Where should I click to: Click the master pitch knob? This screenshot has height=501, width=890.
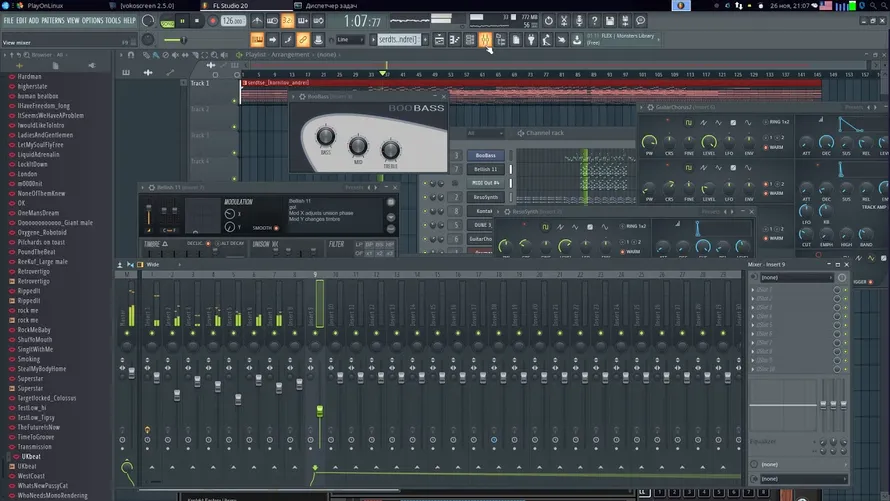point(148,39)
